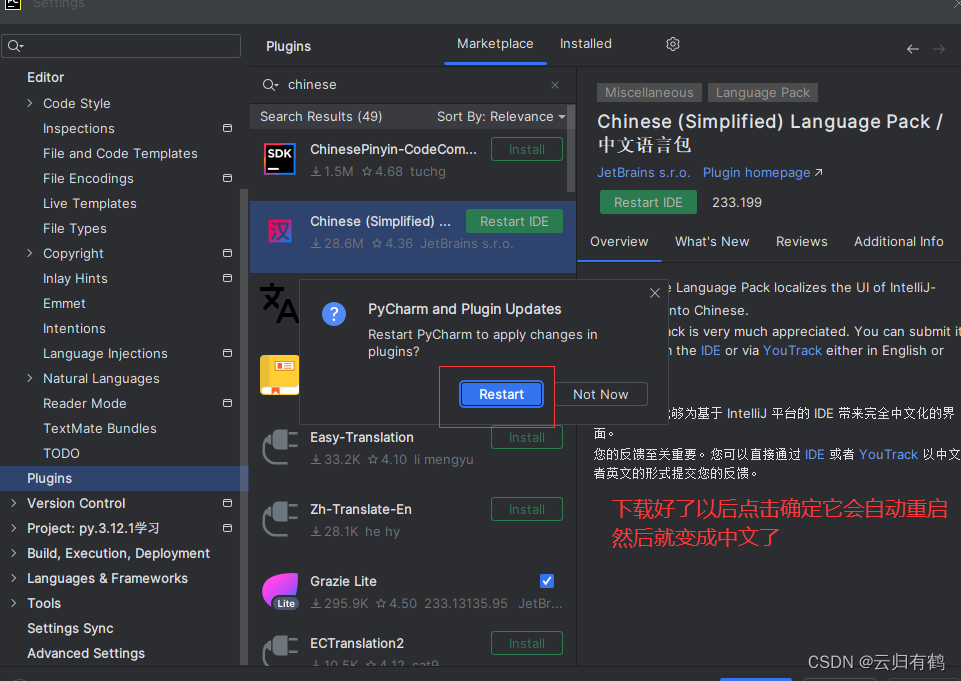961x681 pixels.
Task: Click Restart IDE in Chinese (Simplified) row
Action: [x=514, y=221]
